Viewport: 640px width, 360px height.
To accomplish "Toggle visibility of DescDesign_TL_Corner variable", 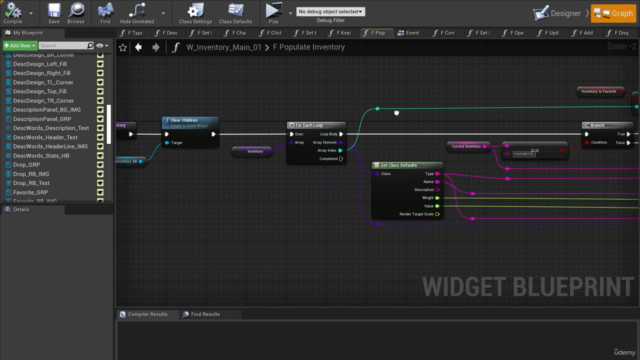I will point(100,82).
